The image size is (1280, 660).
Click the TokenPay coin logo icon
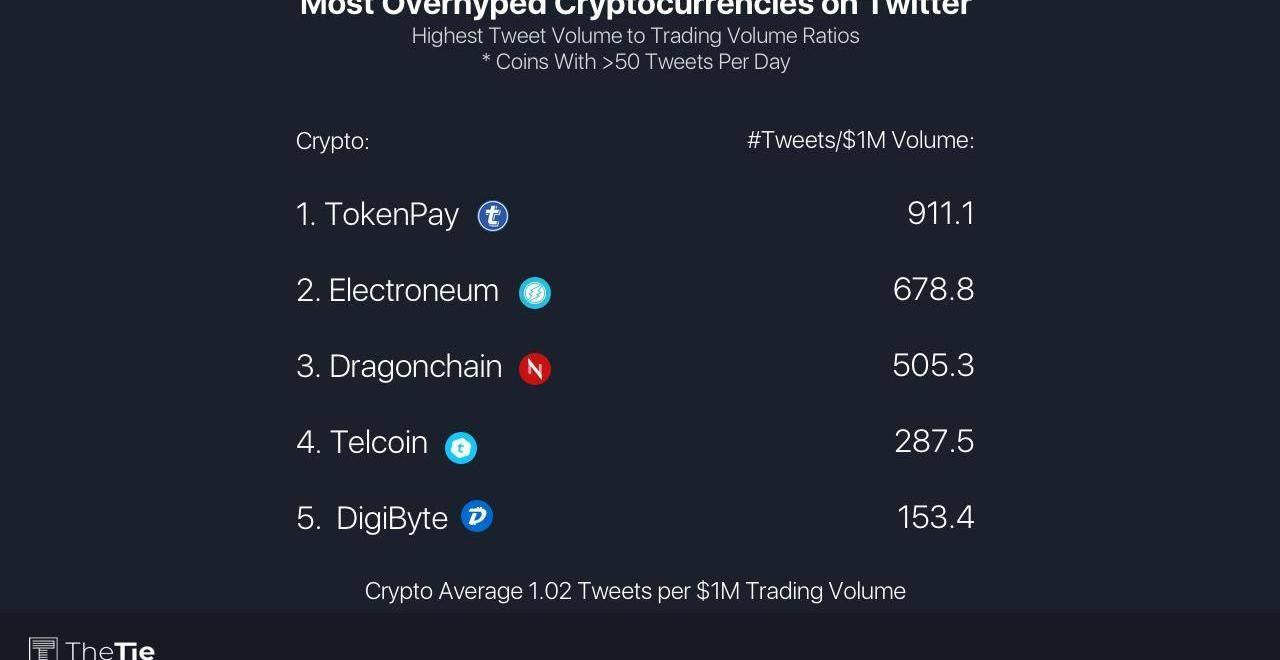(493, 216)
